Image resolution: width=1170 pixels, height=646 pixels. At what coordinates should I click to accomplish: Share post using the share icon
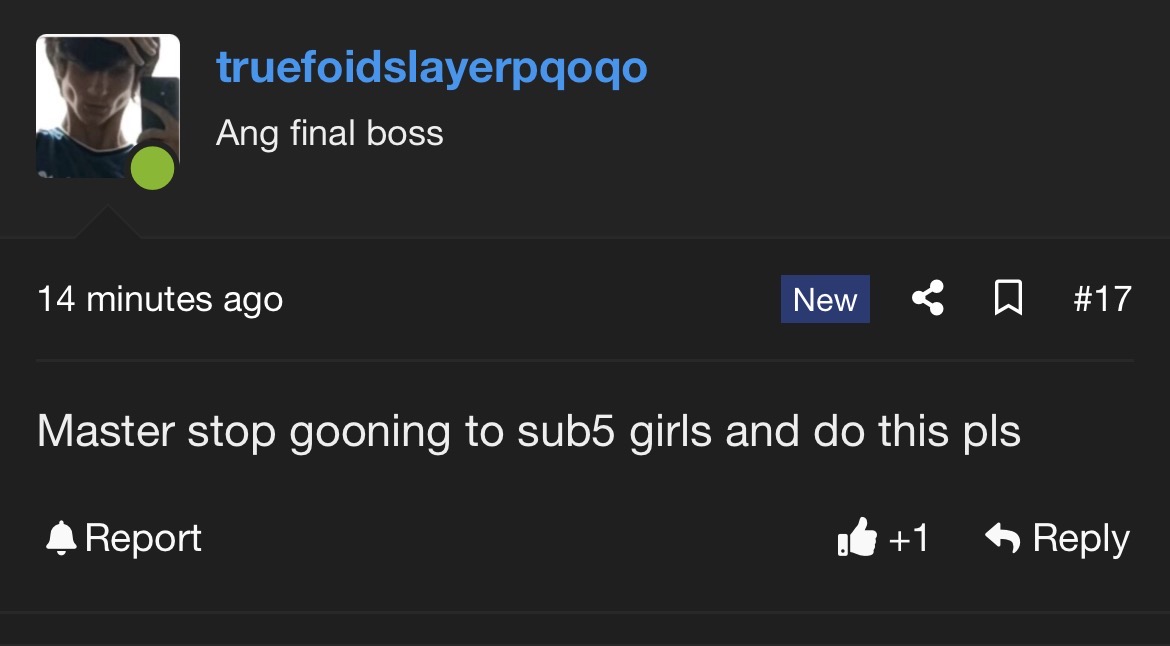[928, 298]
